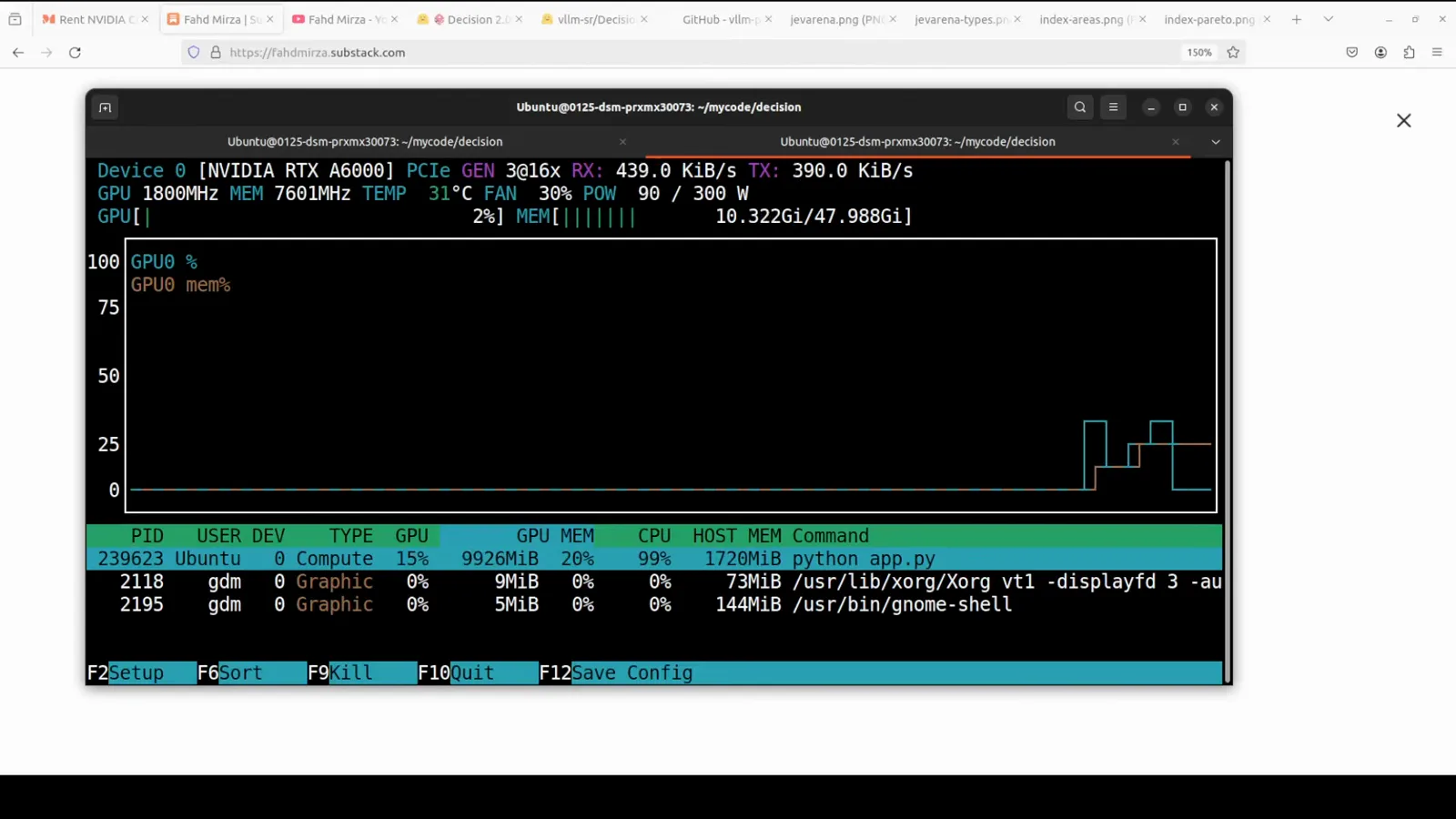Click the tracking protection shield icon
The image size is (1456, 819).
tap(194, 53)
